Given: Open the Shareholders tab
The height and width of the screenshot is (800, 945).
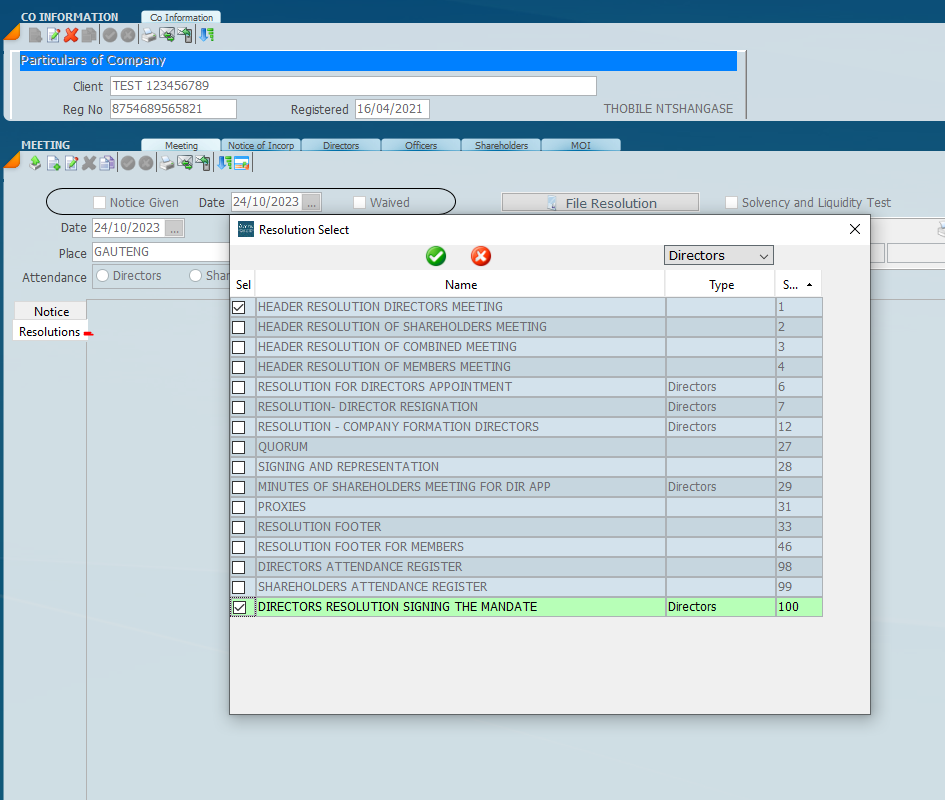Looking at the screenshot, I should (501, 145).
